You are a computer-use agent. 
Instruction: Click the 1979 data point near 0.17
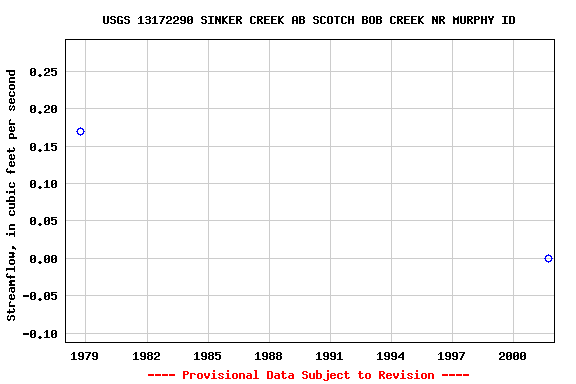(80, 132)
